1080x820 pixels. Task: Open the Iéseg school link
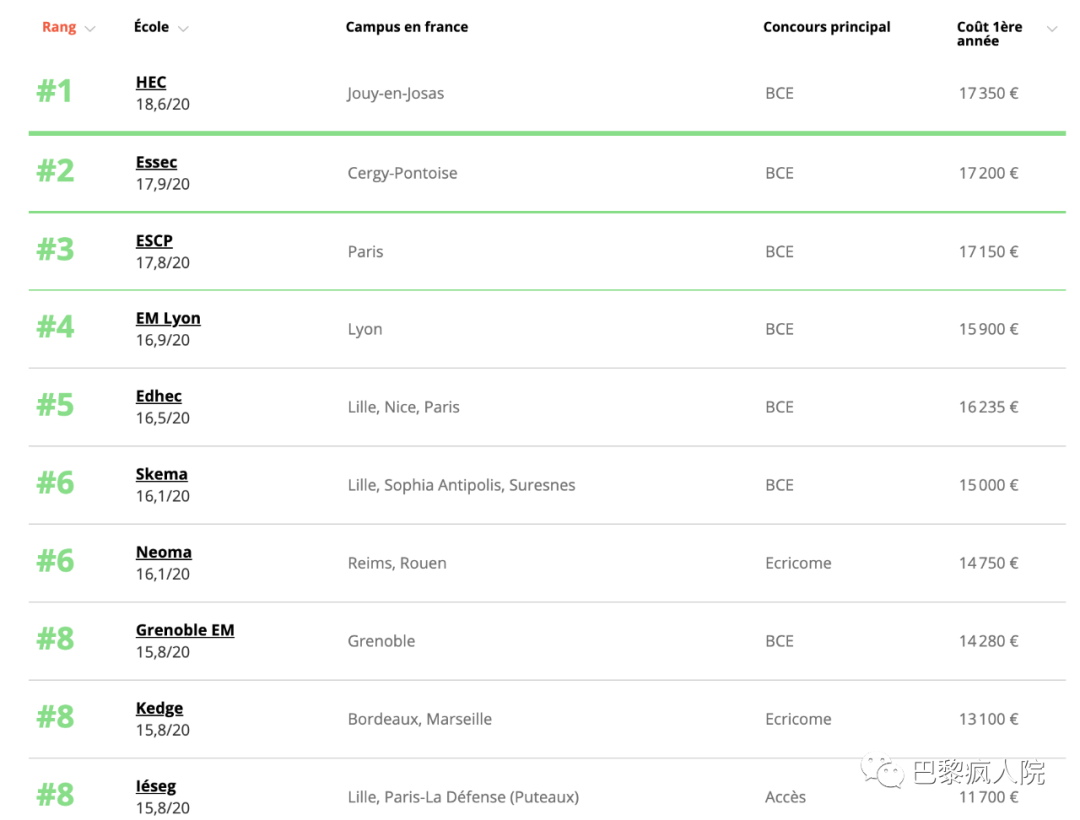point(155,786)
